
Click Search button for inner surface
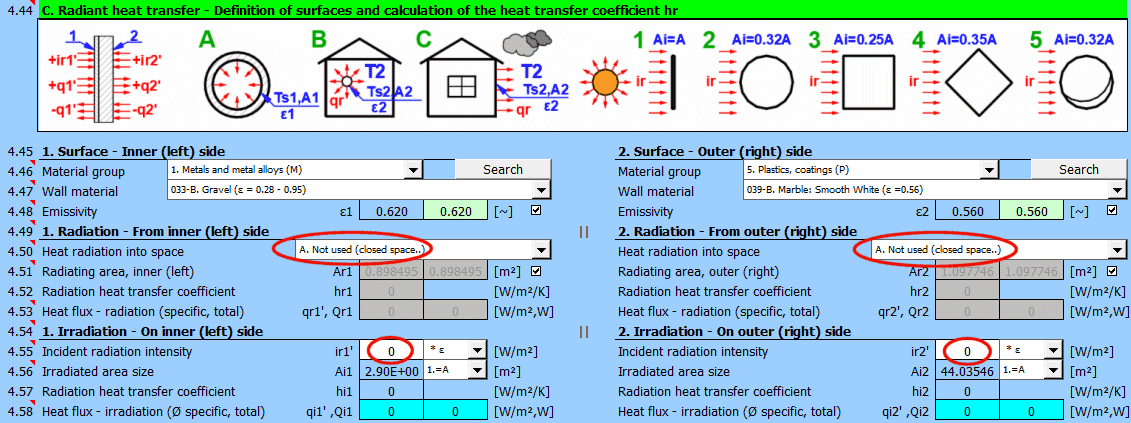click(502, 170)
